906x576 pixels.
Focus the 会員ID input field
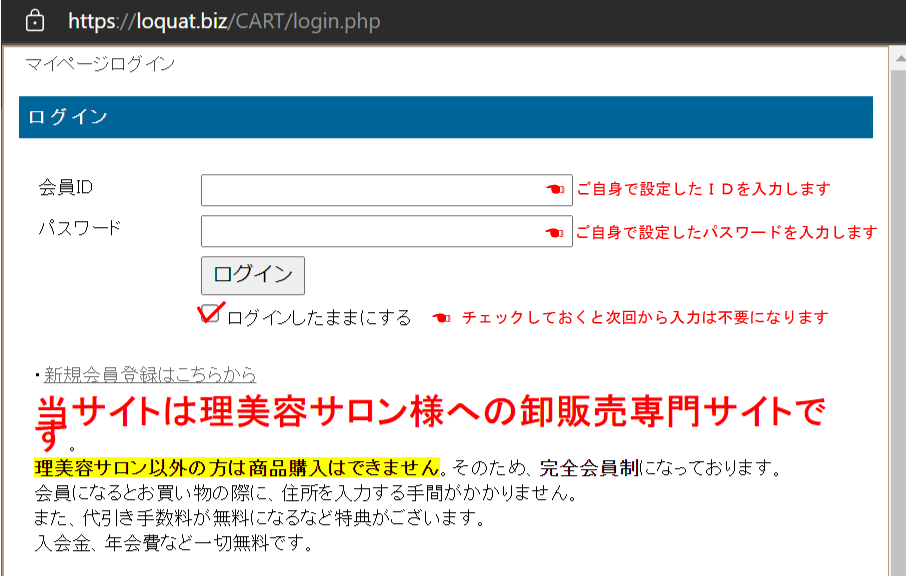(x=370, y=190)
